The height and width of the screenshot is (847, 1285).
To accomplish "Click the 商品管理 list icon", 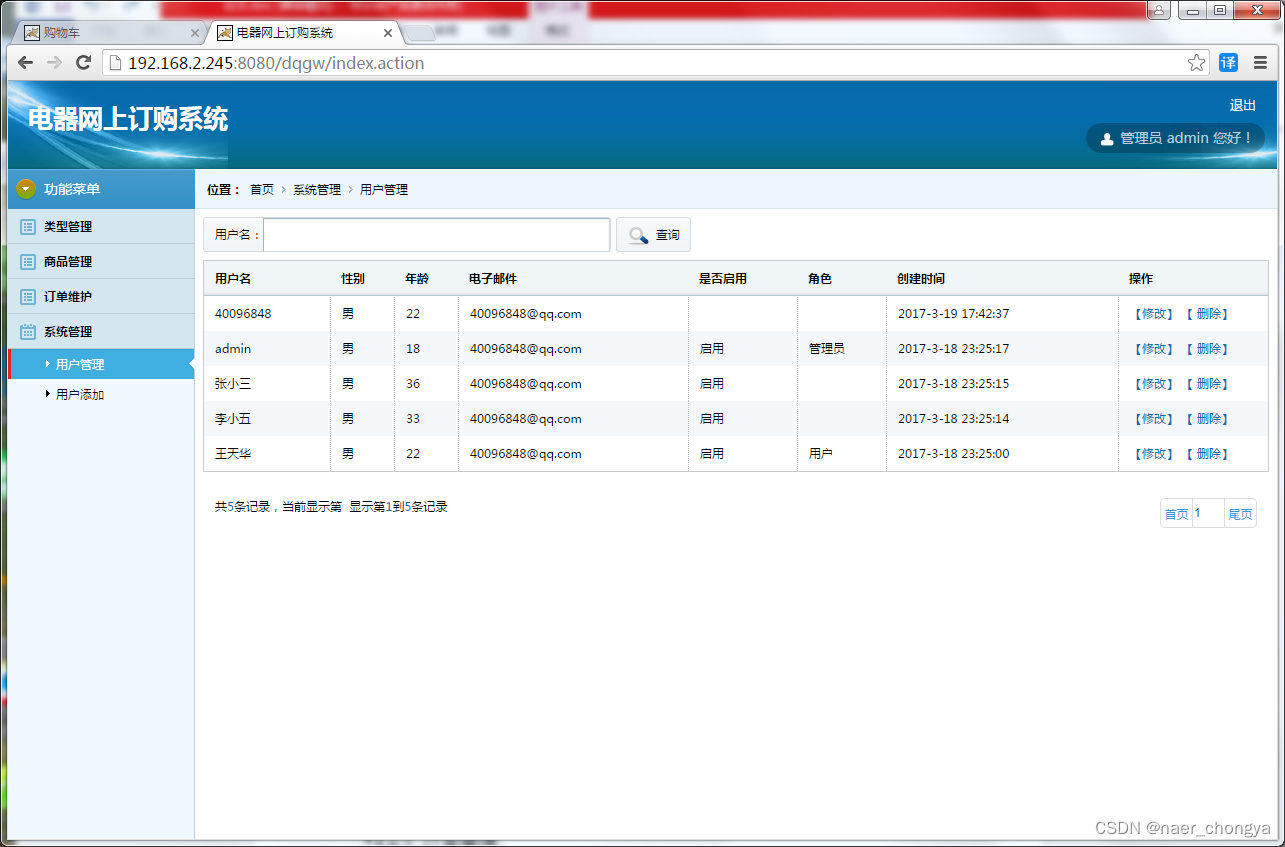I will (28, 262).
